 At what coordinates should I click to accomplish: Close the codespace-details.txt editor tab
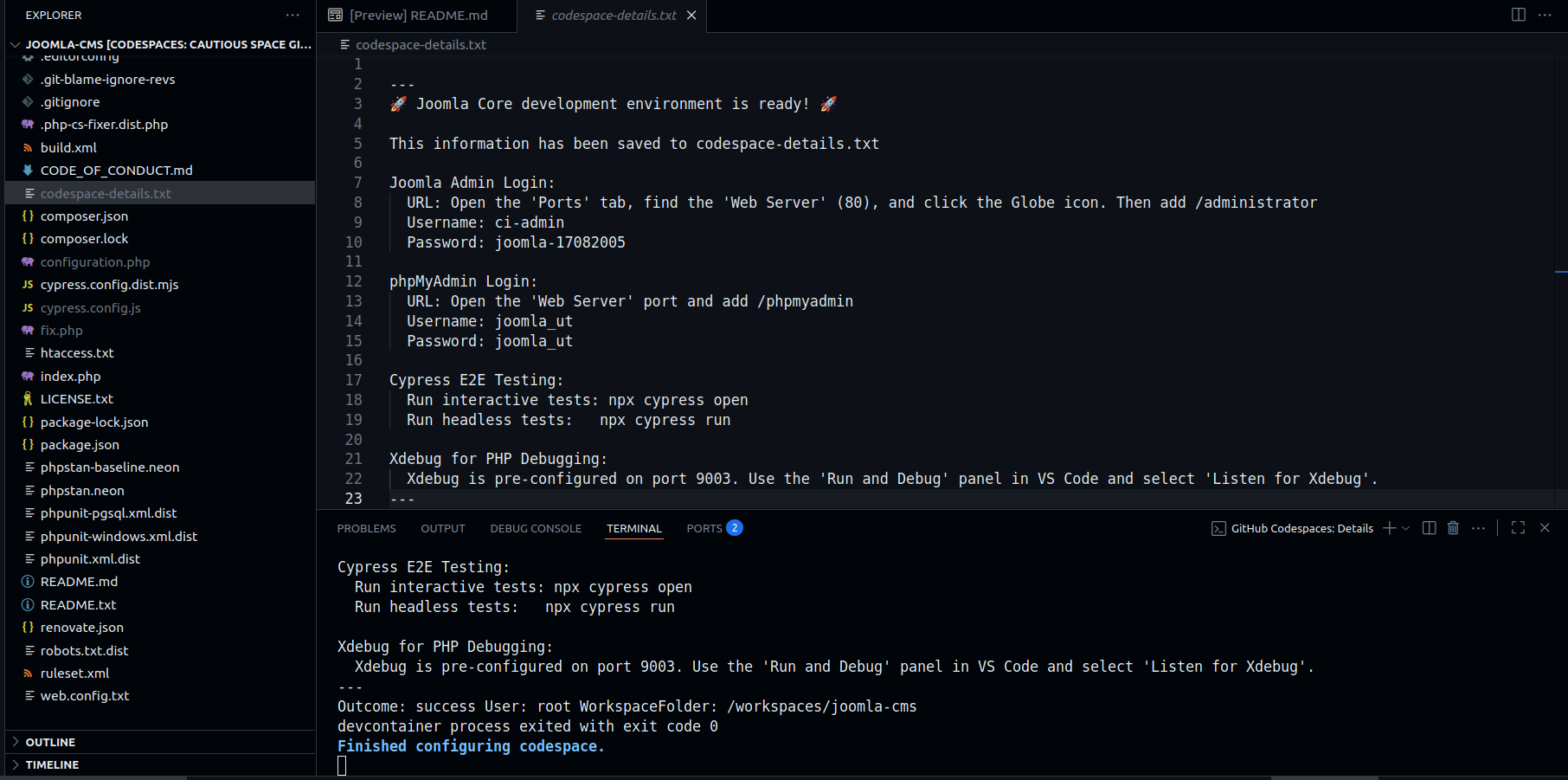(x=691, y=15)
